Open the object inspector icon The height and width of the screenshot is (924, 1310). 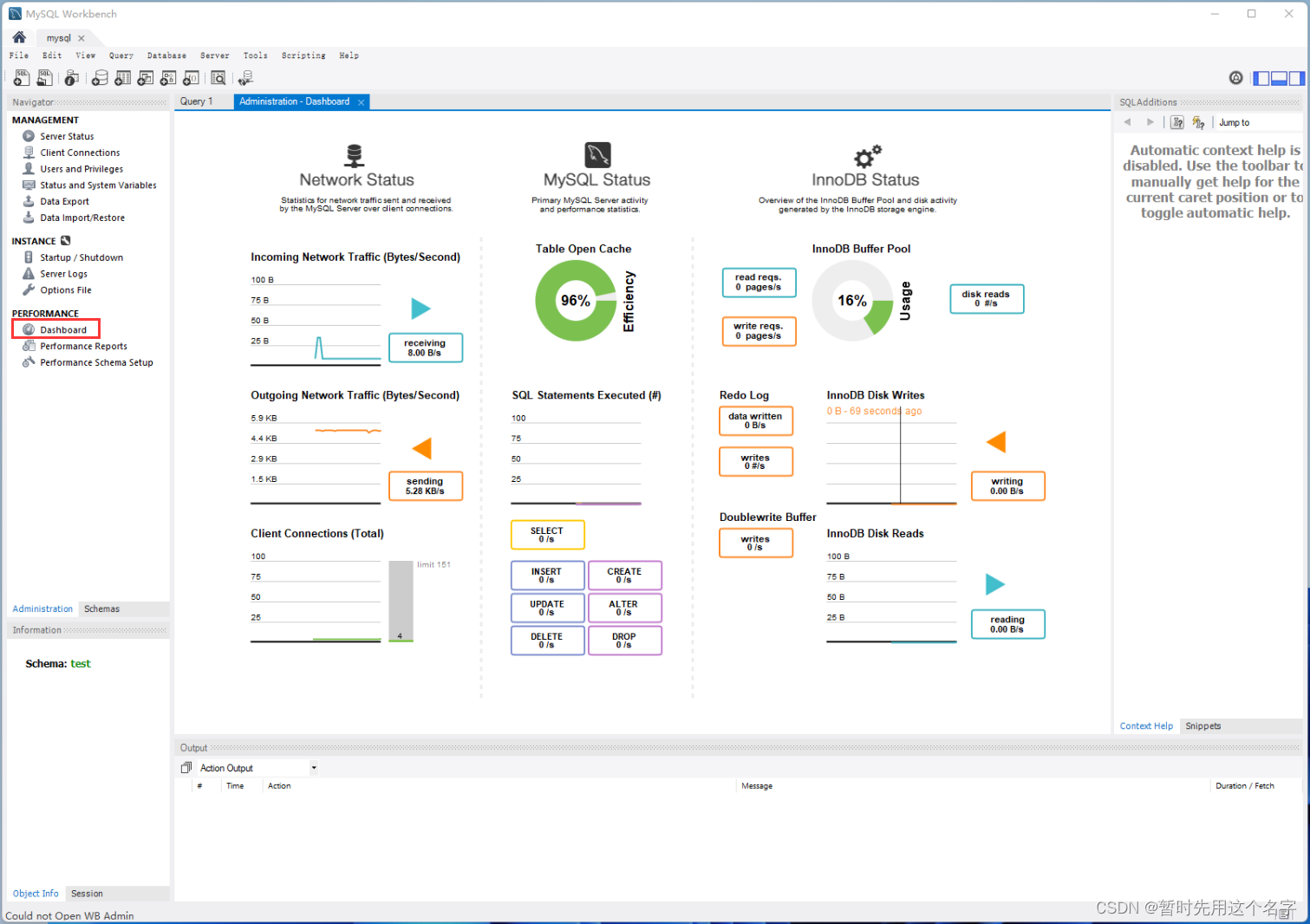(x=72, y=78)
